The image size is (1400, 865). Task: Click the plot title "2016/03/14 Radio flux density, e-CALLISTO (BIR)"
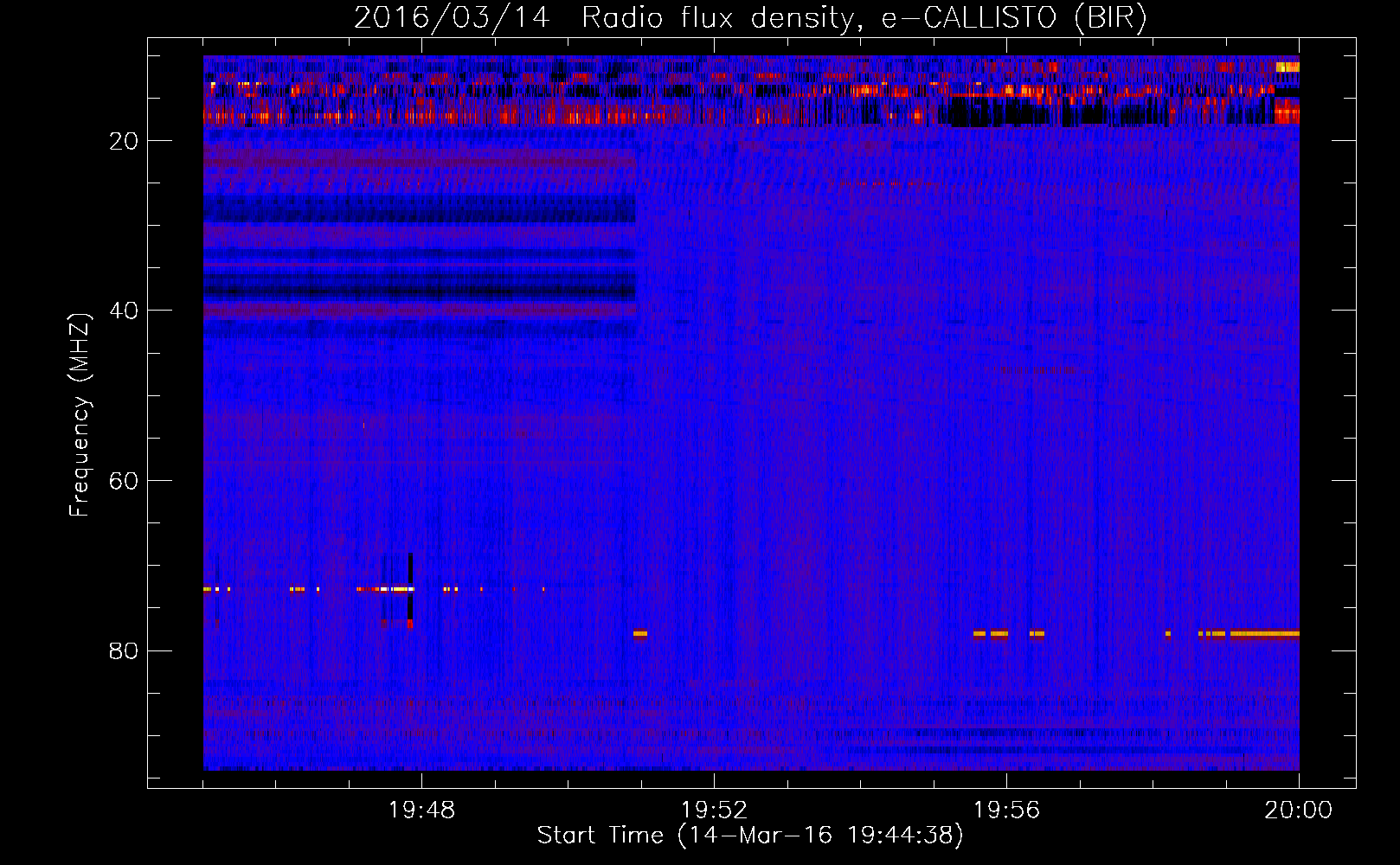pyautogui.click(x=751, y=18)
